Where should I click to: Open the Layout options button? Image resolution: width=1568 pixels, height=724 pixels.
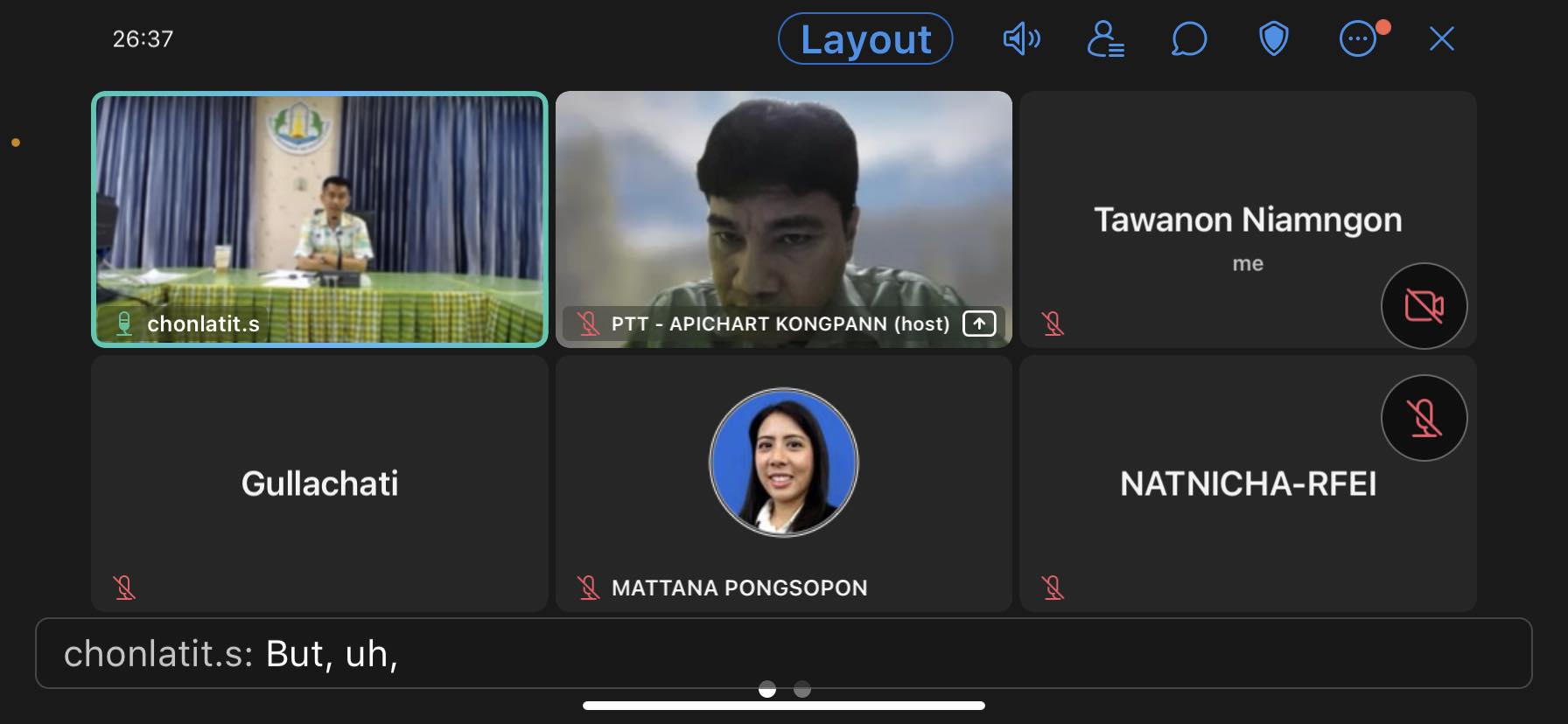coord(865,38)
